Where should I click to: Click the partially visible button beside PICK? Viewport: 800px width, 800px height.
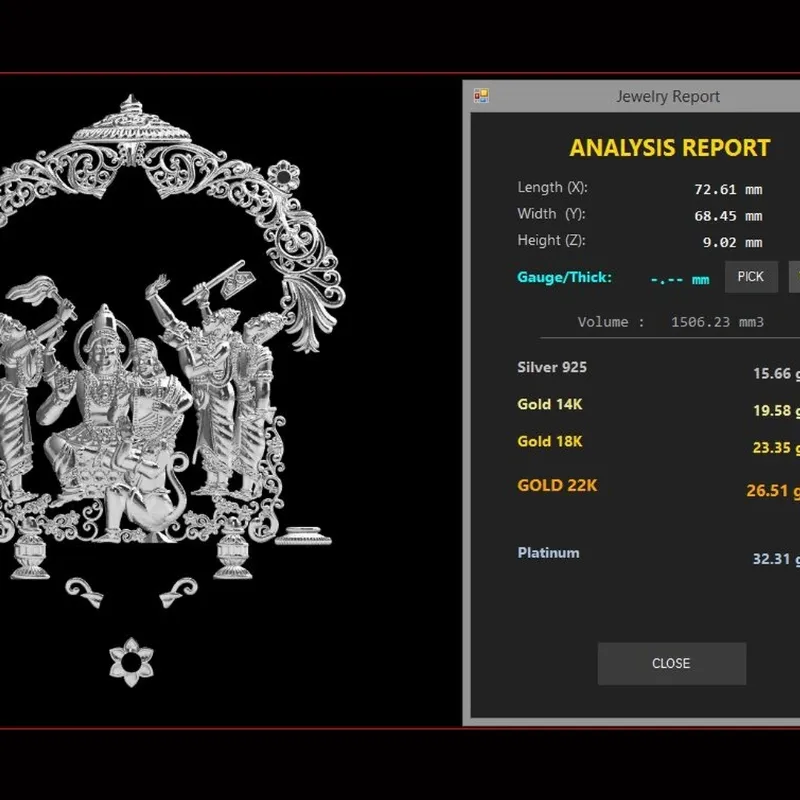click(x=794, y=277)
